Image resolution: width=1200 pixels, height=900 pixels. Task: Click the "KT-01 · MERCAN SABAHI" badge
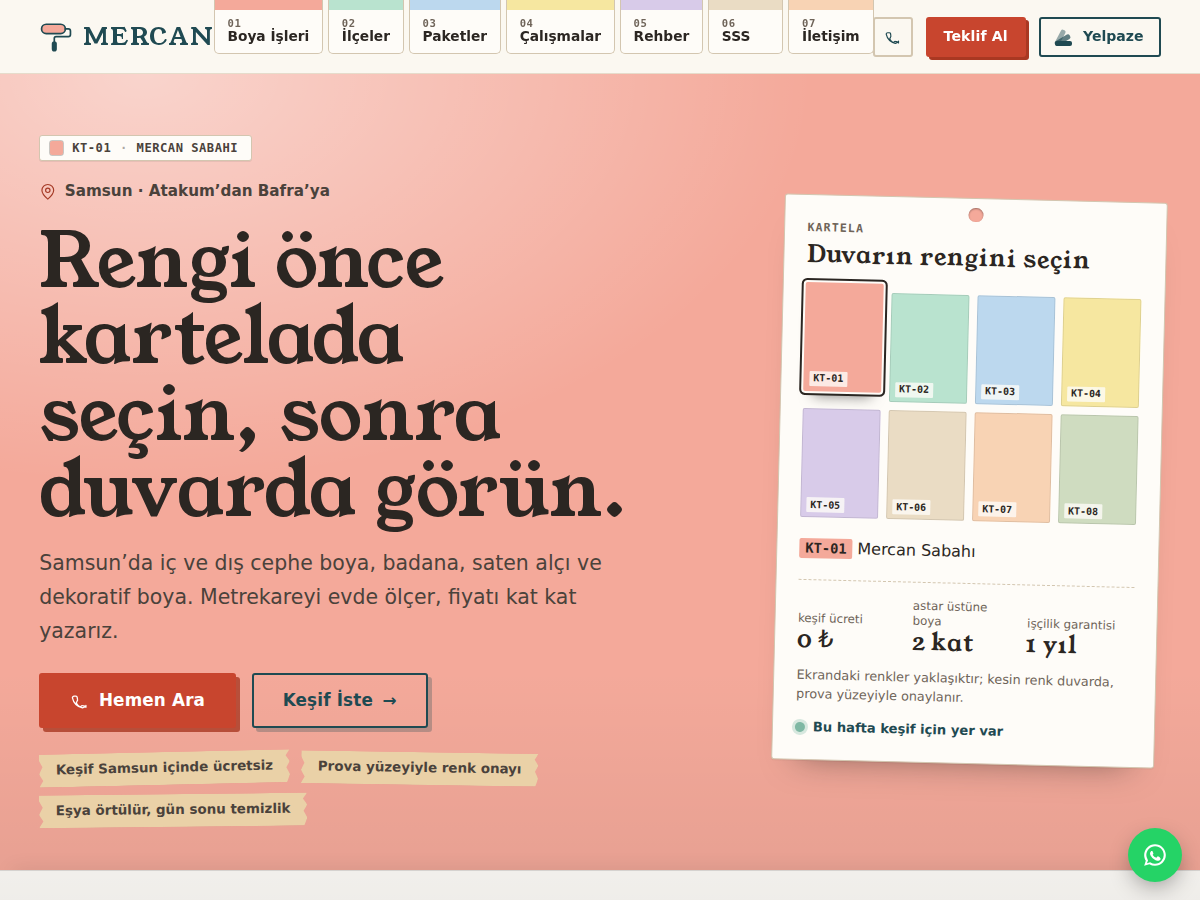tap(145, 148)
